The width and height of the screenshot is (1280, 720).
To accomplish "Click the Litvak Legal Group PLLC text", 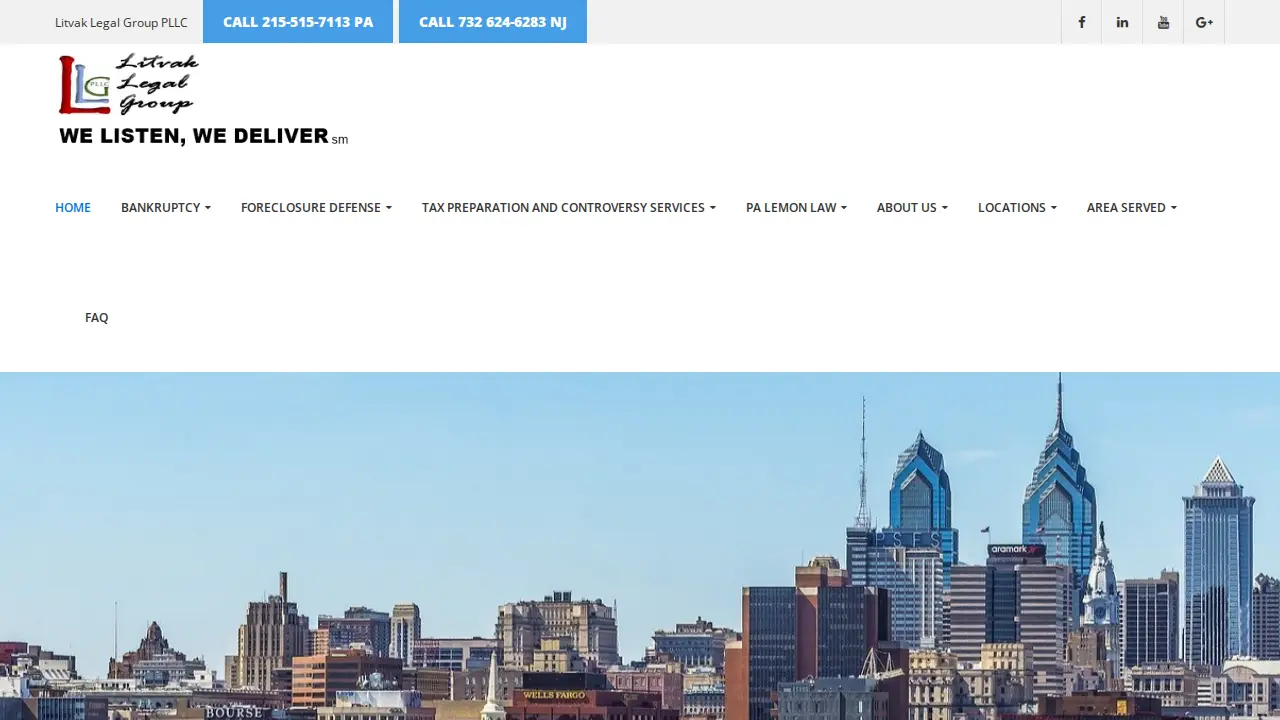I will 121,22.
